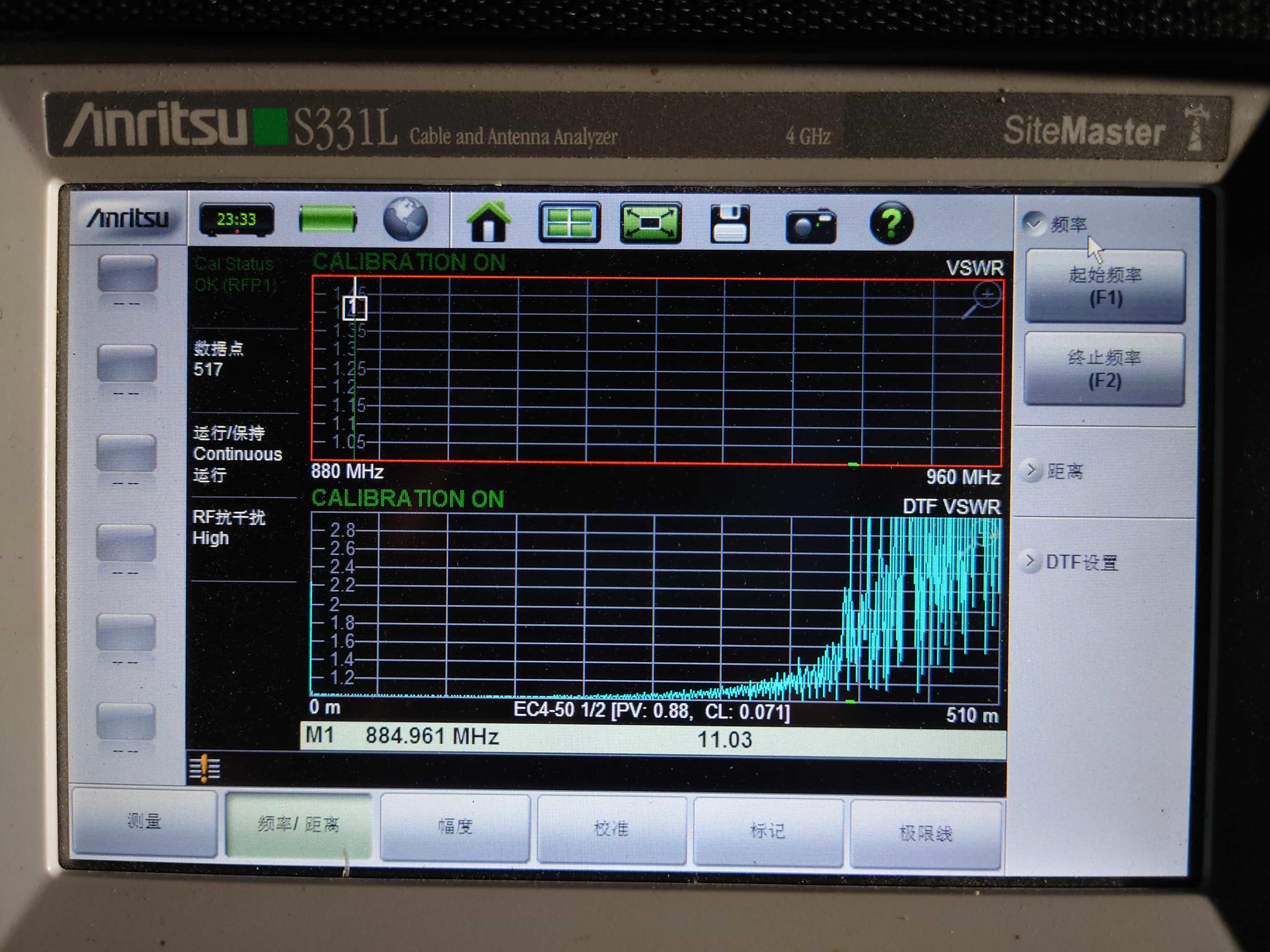The height and width of the screenshot is (952, 1270).
Task: Save measurement with the floppy disk icon
Action: coord(730,224)
